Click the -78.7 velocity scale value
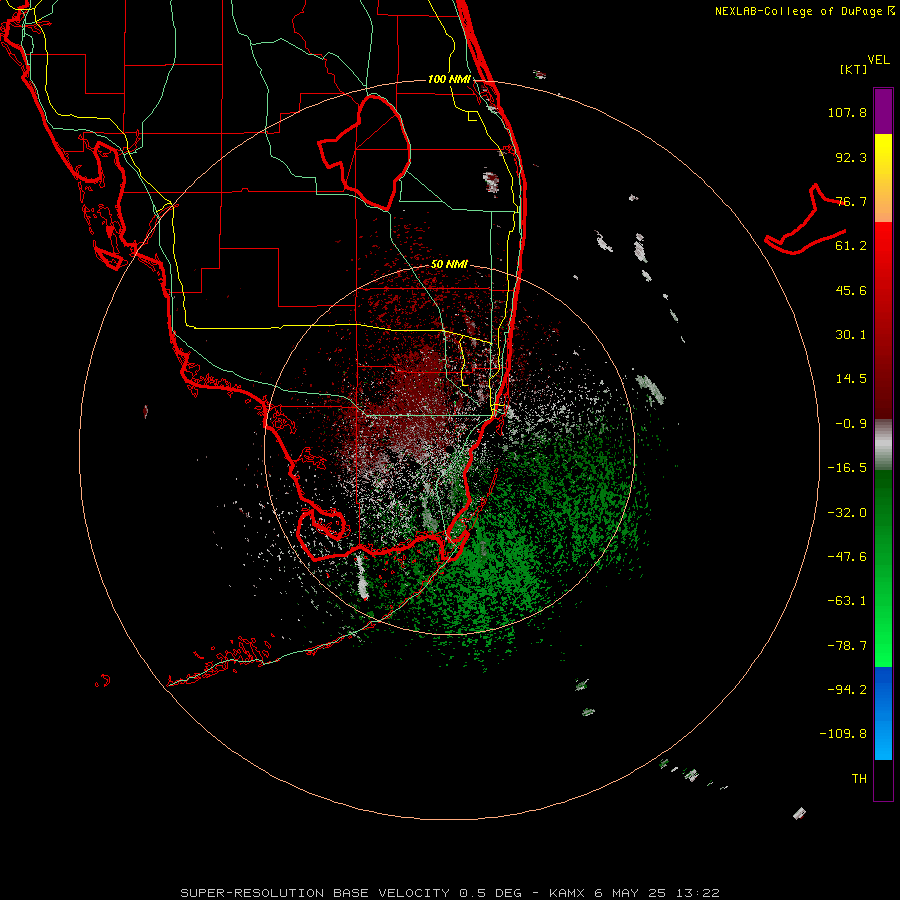This screenshot has width=900, height=900. (x=847, y=646)
